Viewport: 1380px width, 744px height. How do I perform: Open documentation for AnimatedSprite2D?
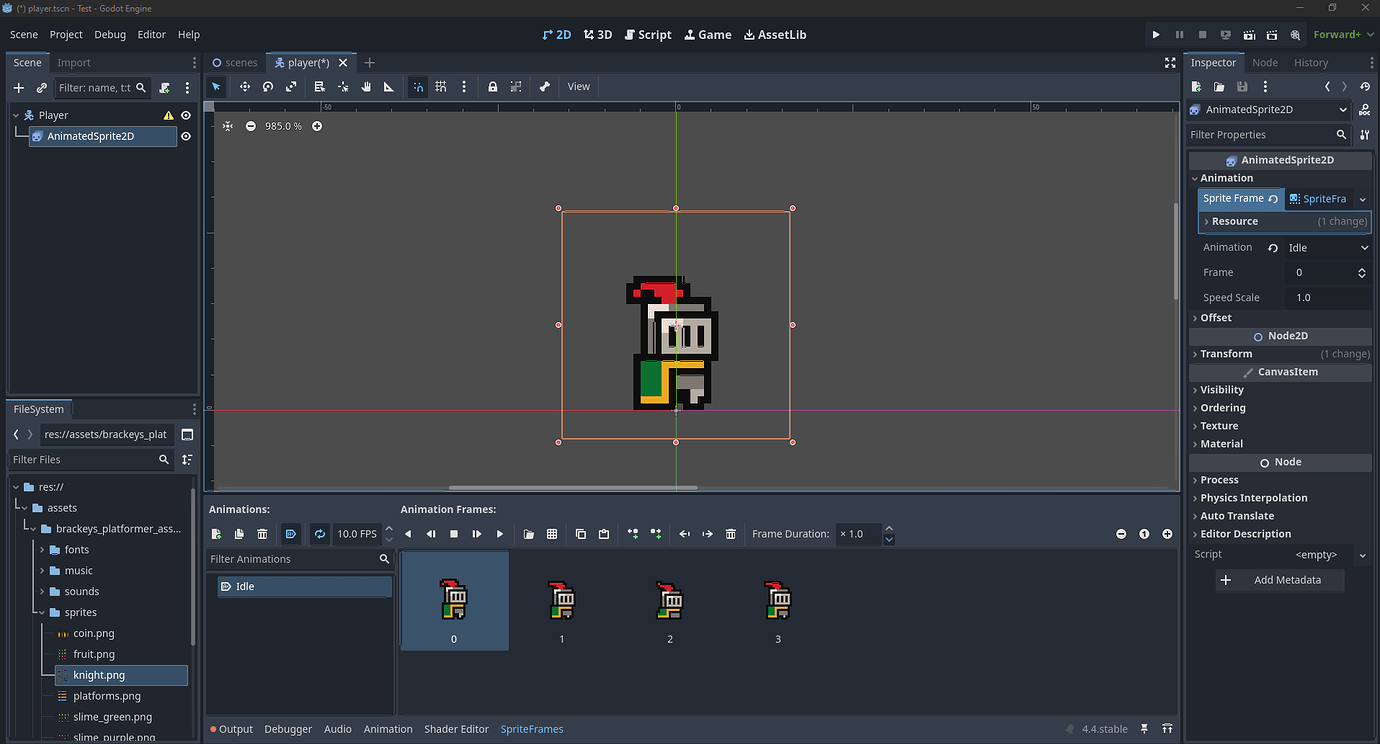click(1365, 110)
